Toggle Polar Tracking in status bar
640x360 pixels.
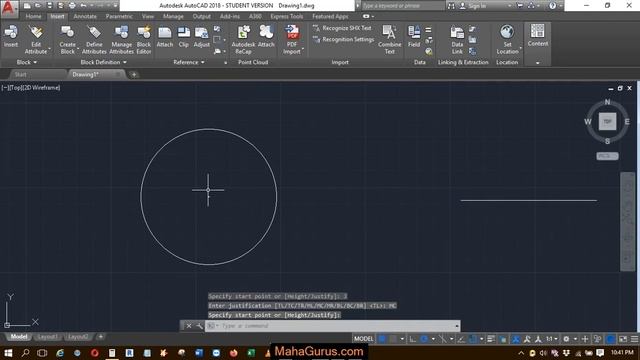click(x=424, y=339)
